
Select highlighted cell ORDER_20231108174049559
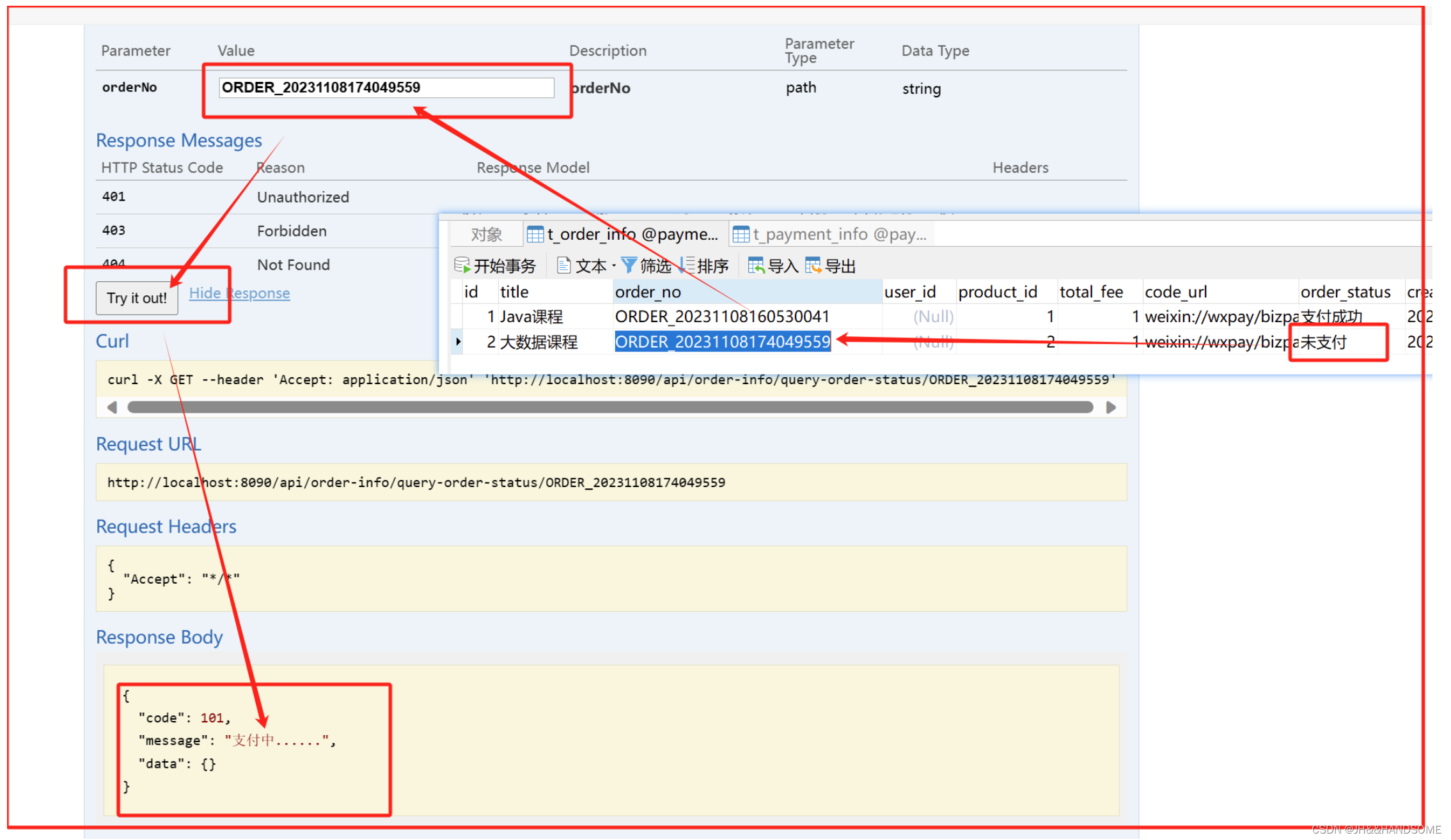pyautogui.click(x=723, y=342)
